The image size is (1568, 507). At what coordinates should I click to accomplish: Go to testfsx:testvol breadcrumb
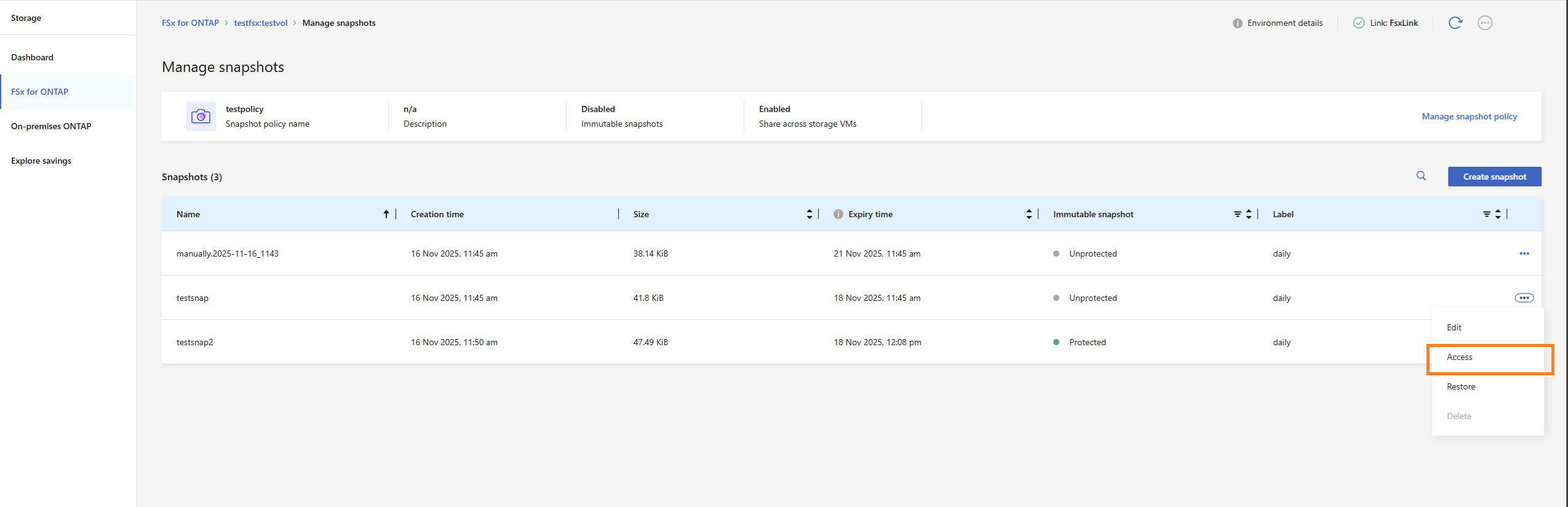click(261, 23)
